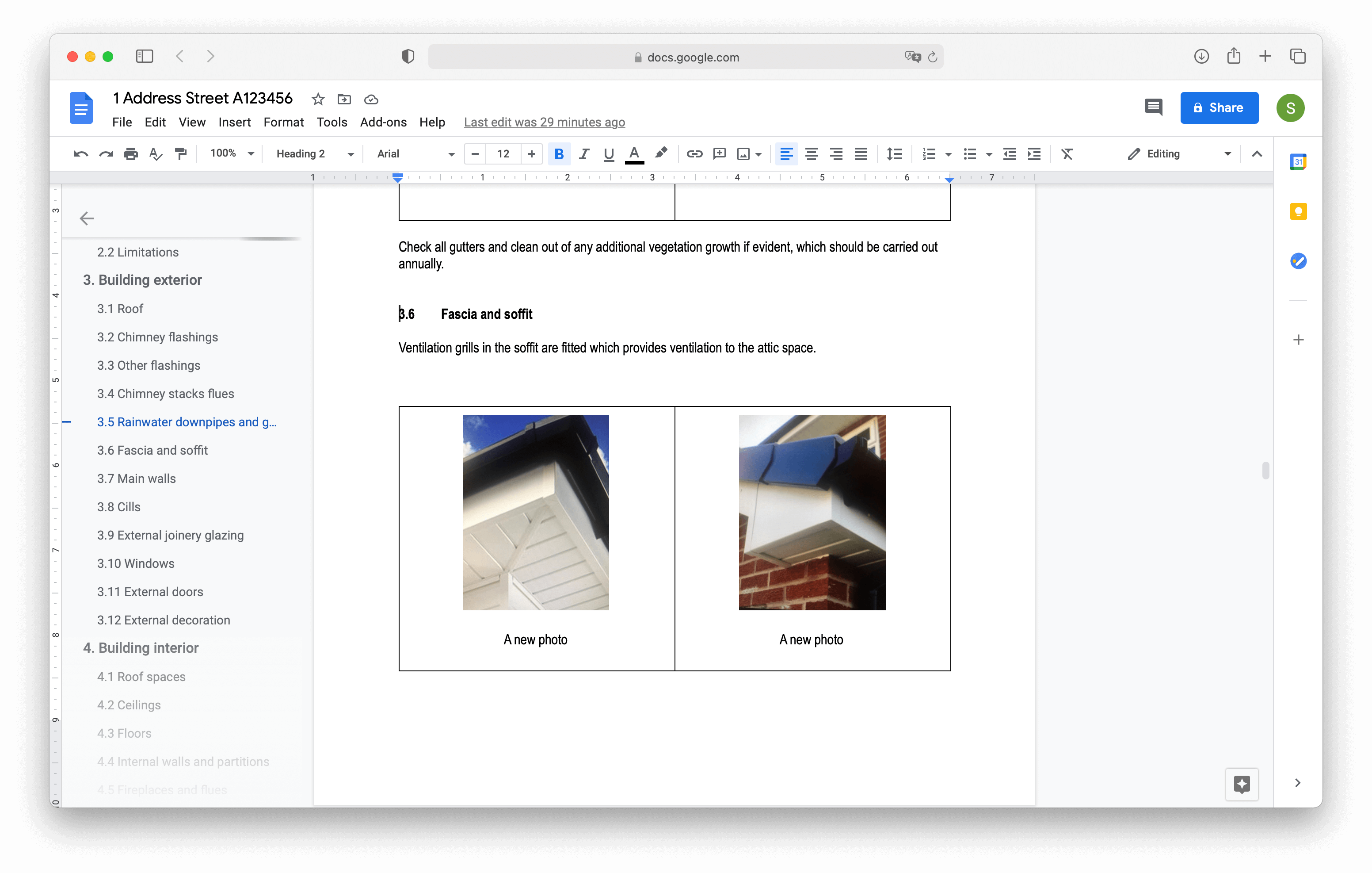The height and width of the screenshot is (873, 1372).
Task: Add a comment from toolbar
Action: [x=720, y=154]
